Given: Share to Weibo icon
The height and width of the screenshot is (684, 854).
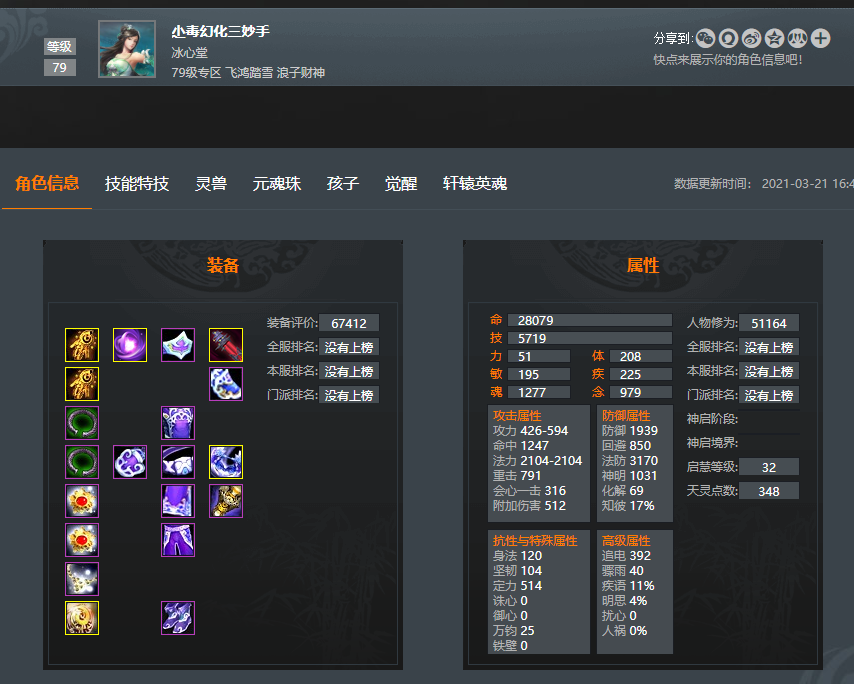Looking at the screenshot, I should point(751,38).
